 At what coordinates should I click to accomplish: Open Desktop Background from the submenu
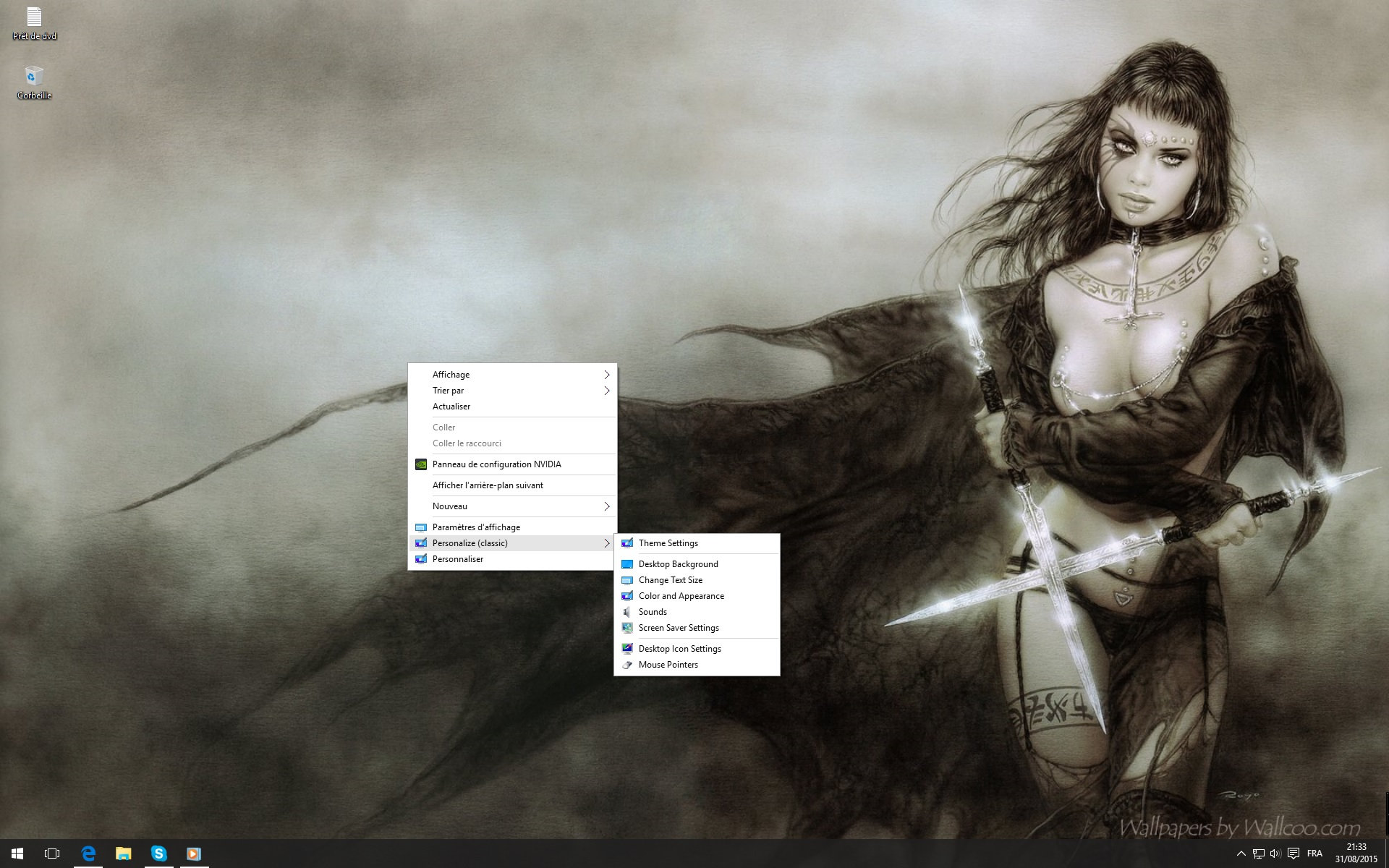(697, 564)
